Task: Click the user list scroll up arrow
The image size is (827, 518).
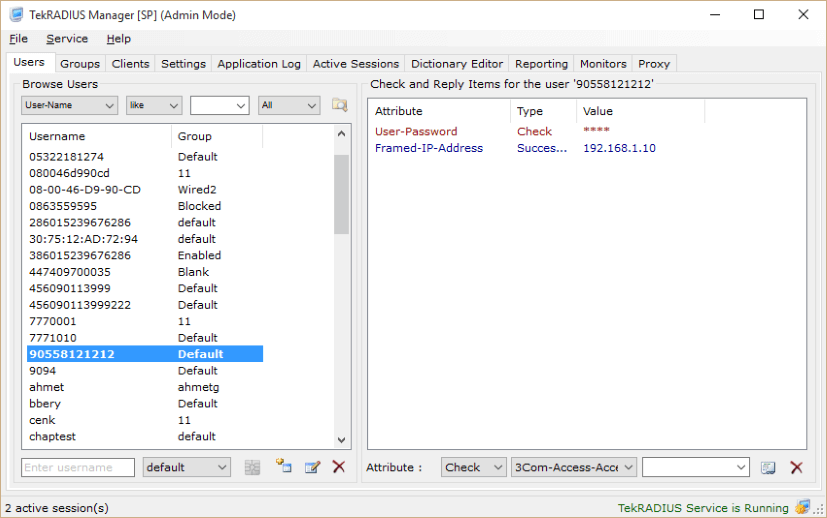Action: click(x=342, y=134)
